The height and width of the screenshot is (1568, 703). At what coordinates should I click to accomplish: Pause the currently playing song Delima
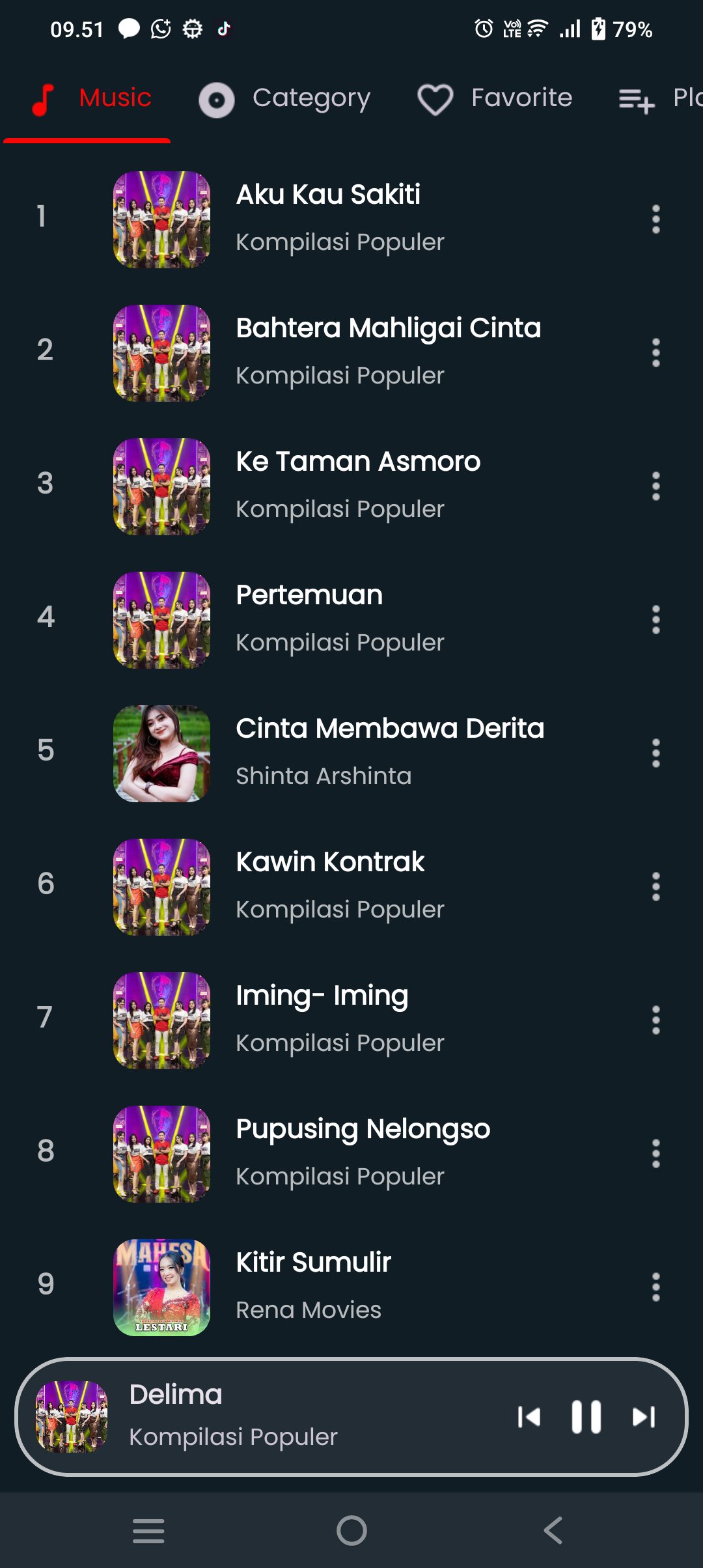pos(586,1417)
